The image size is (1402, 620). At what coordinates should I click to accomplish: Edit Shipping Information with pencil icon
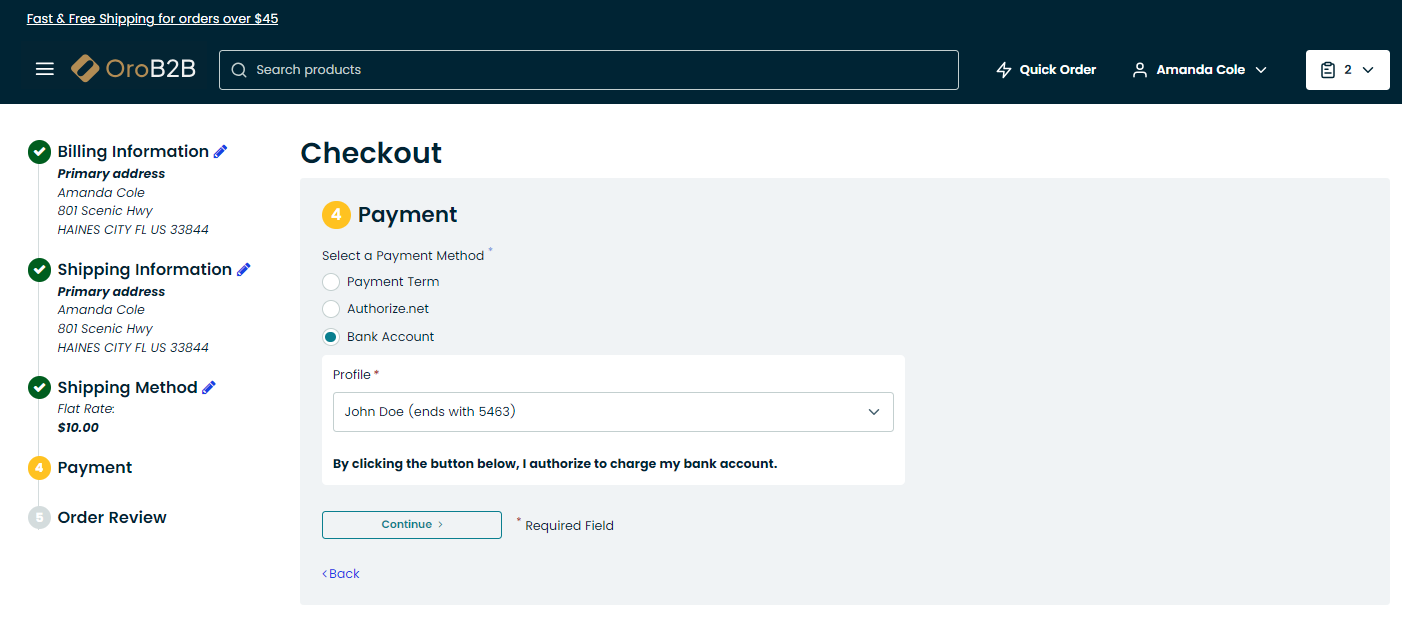tap(244, 270)
